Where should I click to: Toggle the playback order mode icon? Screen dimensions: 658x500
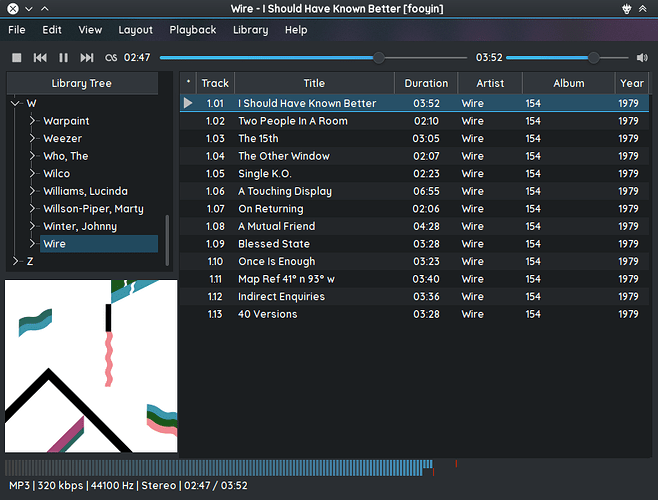pos(111,58)
